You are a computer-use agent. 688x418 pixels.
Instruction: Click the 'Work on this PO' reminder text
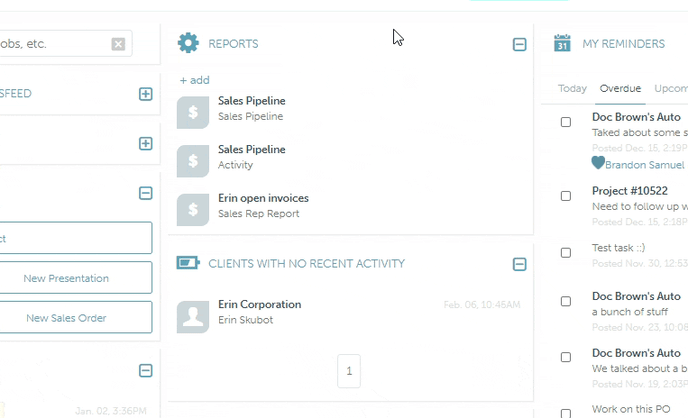coord(631,409)
